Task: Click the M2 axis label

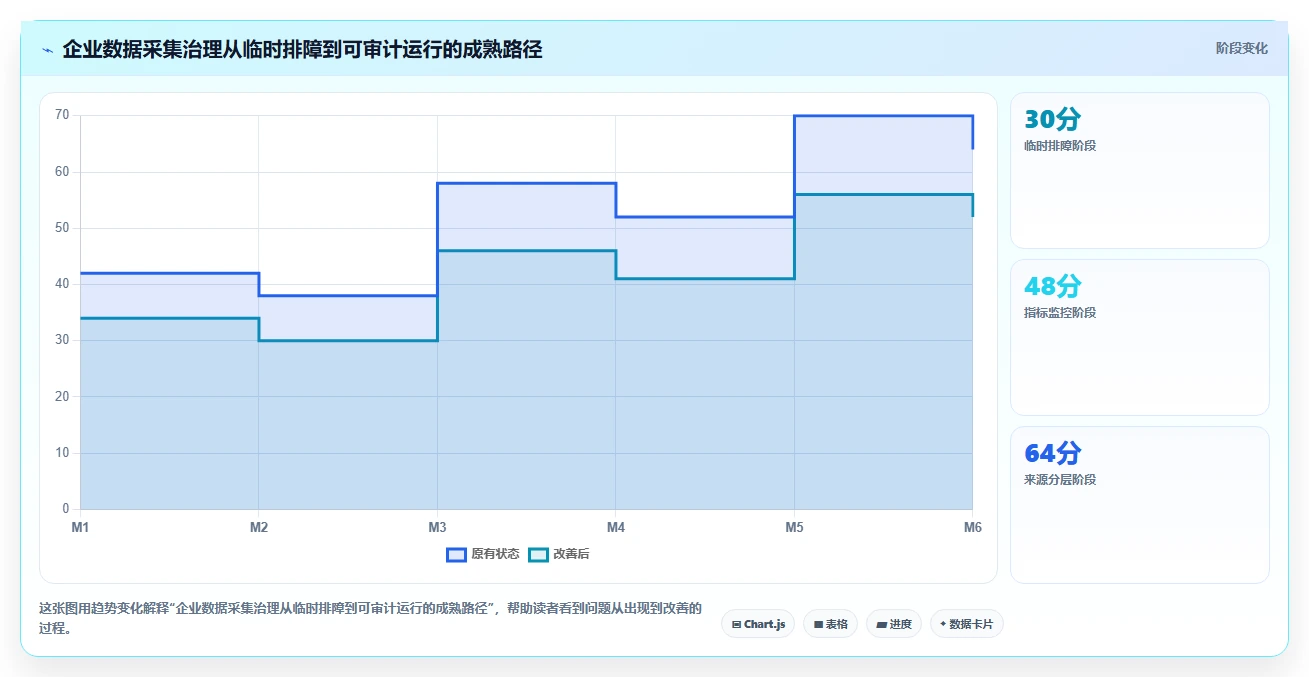Action: (258, 527)
